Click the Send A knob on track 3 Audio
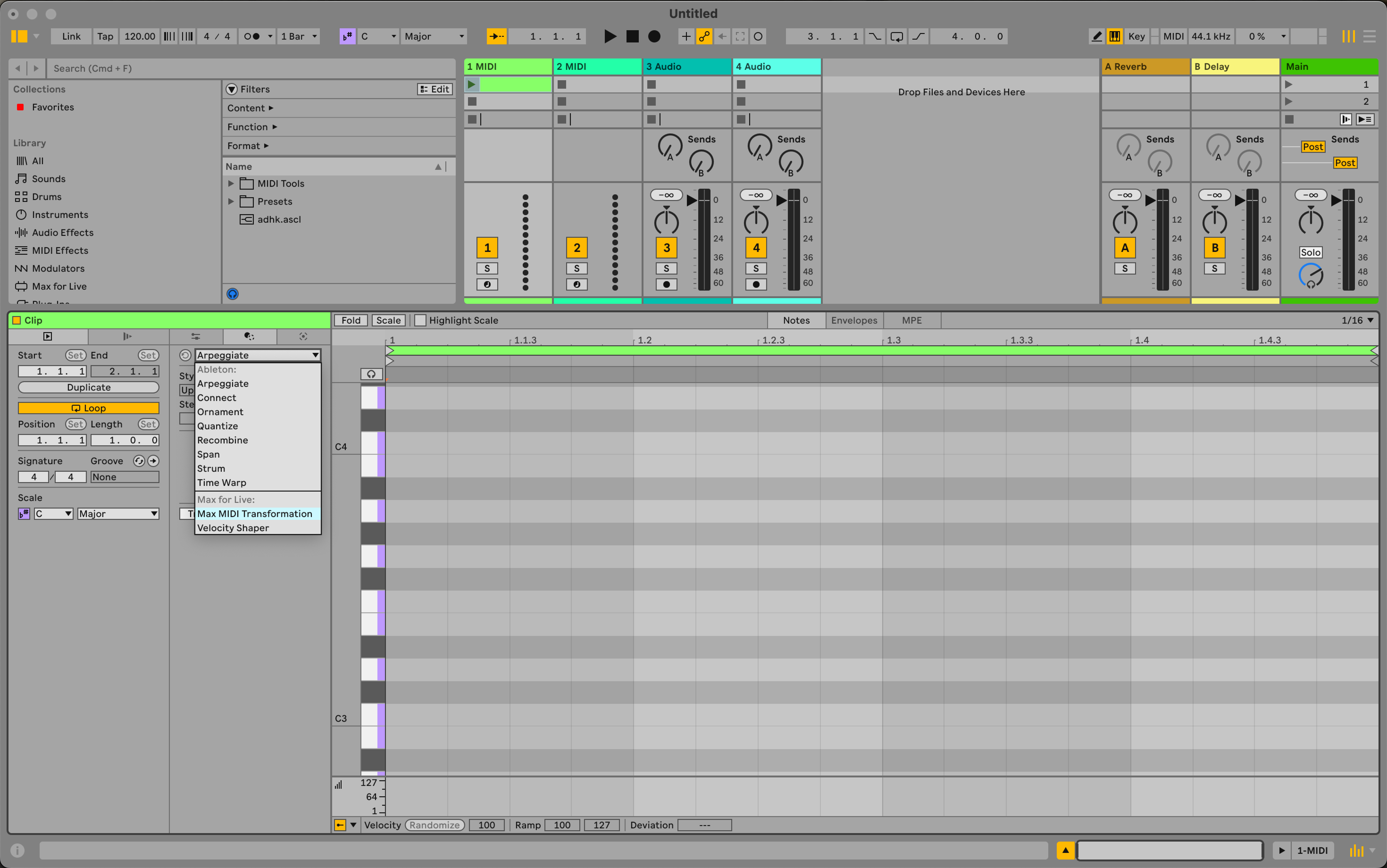The height and width of the screenshot is (868, 1387). 669,146
